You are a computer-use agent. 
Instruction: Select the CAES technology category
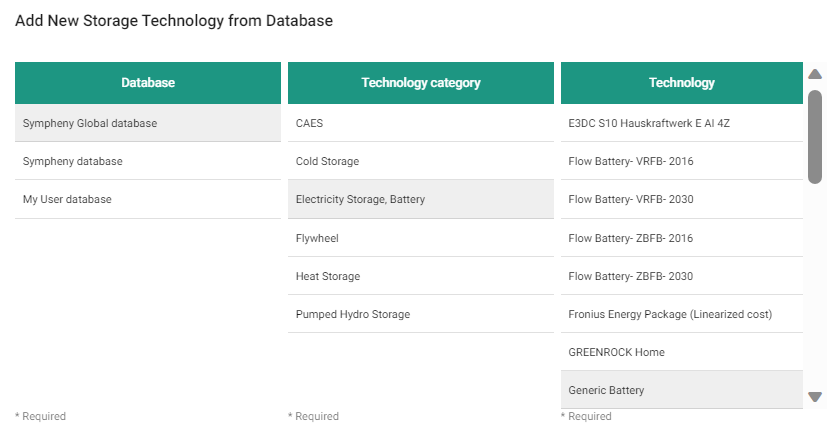tap(420, 123)
